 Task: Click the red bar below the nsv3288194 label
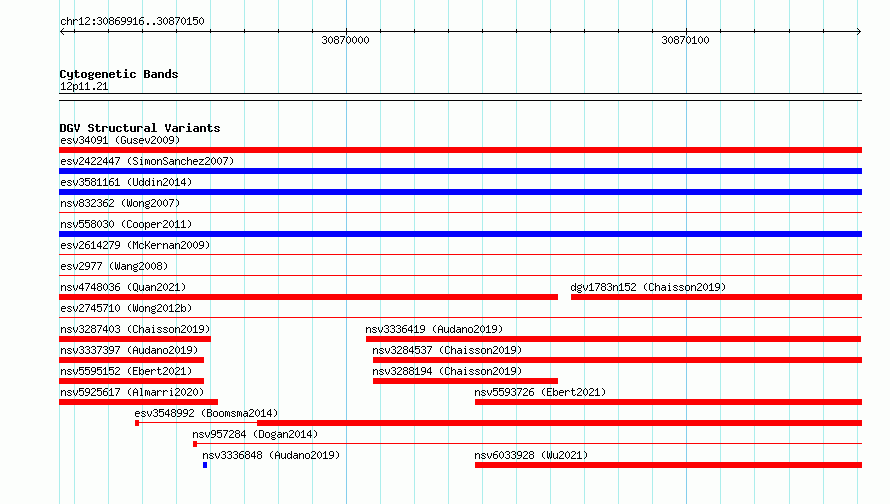click(x=465, y=381)
